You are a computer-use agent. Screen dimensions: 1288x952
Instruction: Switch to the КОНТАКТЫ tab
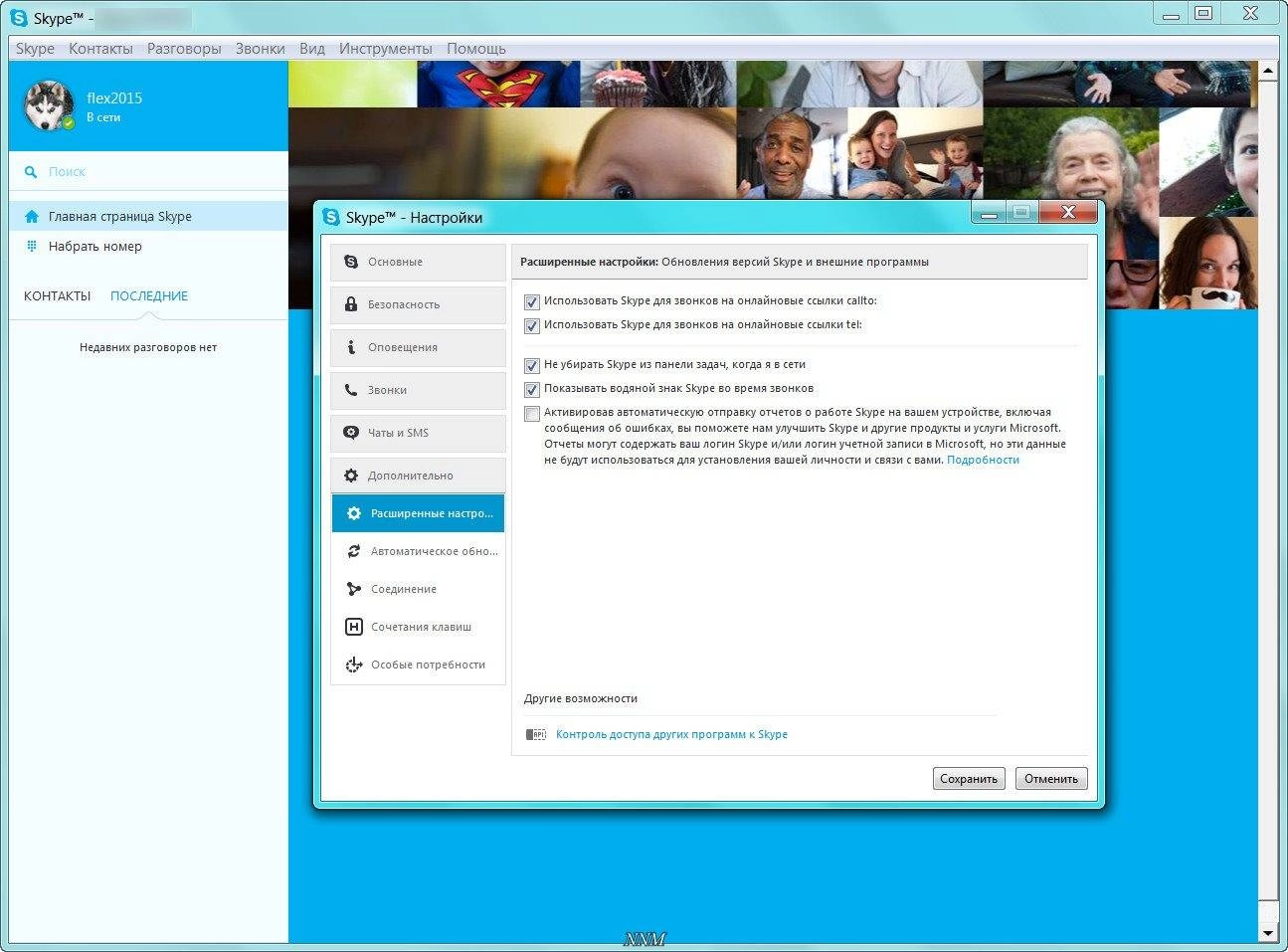(58, 295)
